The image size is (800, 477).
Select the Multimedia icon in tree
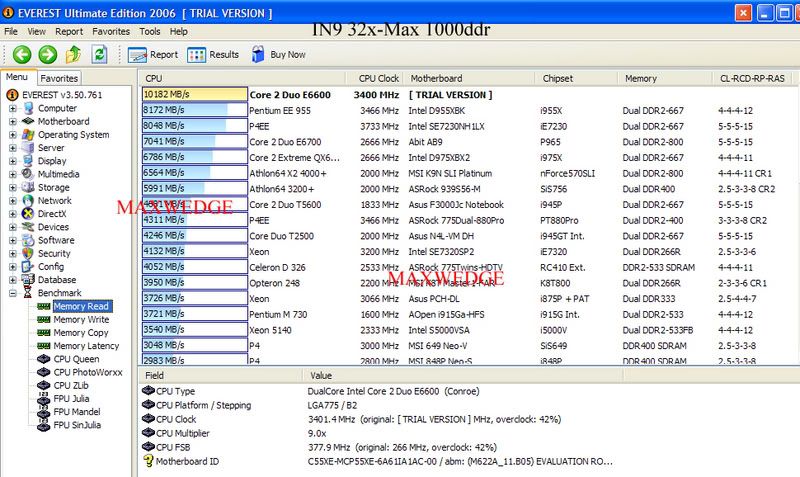(28, 174)
